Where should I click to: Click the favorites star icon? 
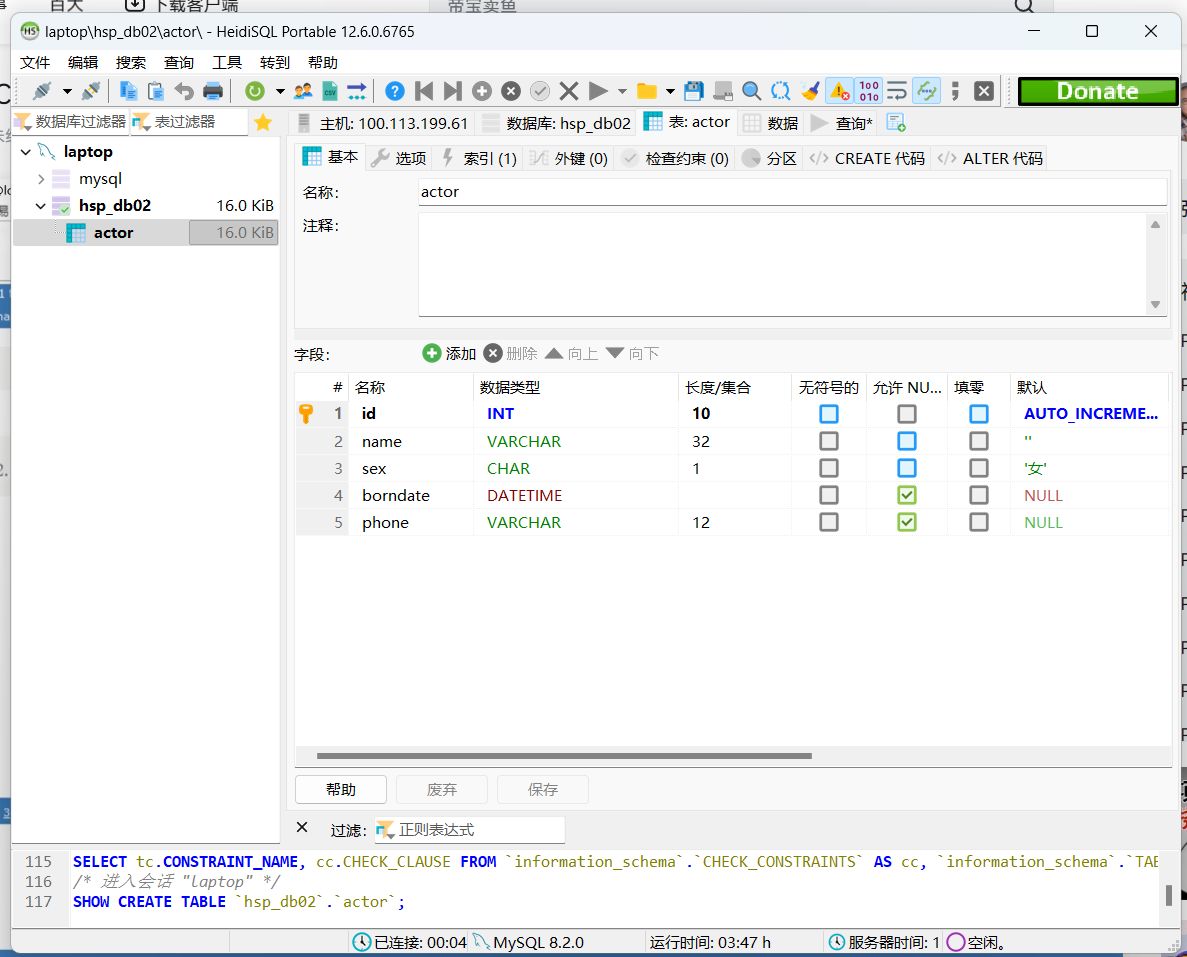tap(263, 122)
